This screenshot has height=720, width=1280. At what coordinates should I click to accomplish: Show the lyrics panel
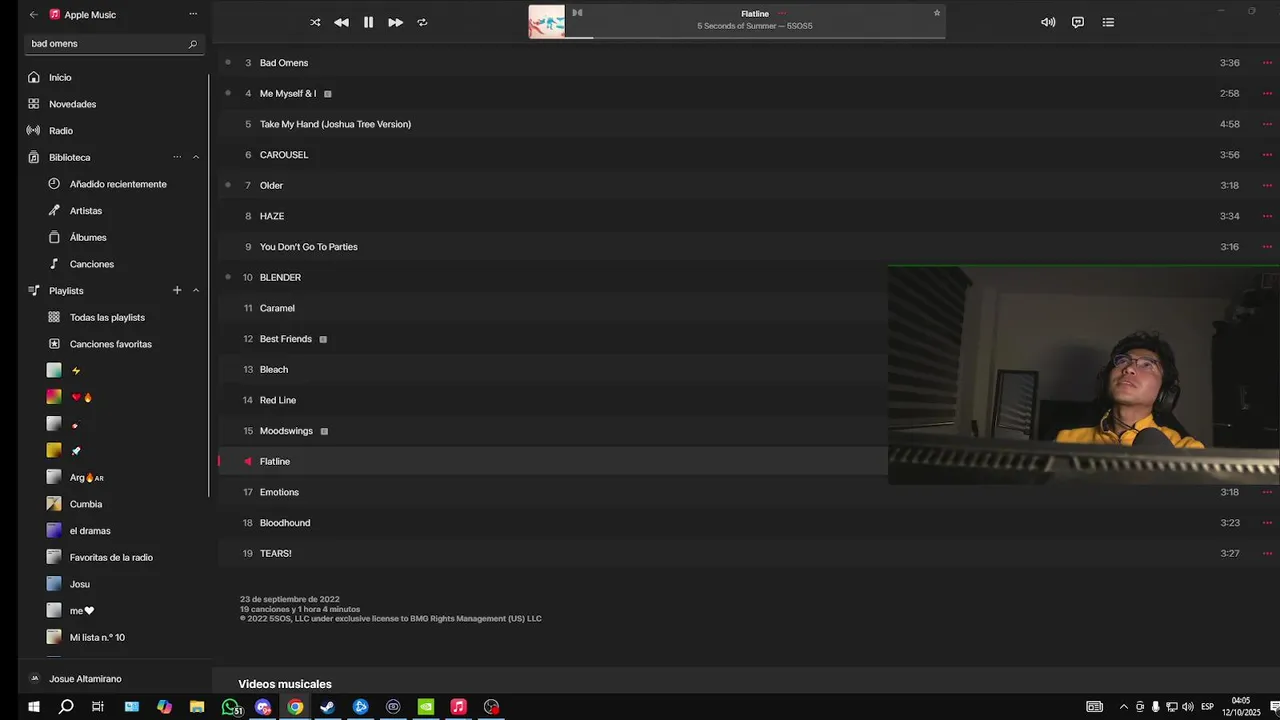(x=1078, y=22)
